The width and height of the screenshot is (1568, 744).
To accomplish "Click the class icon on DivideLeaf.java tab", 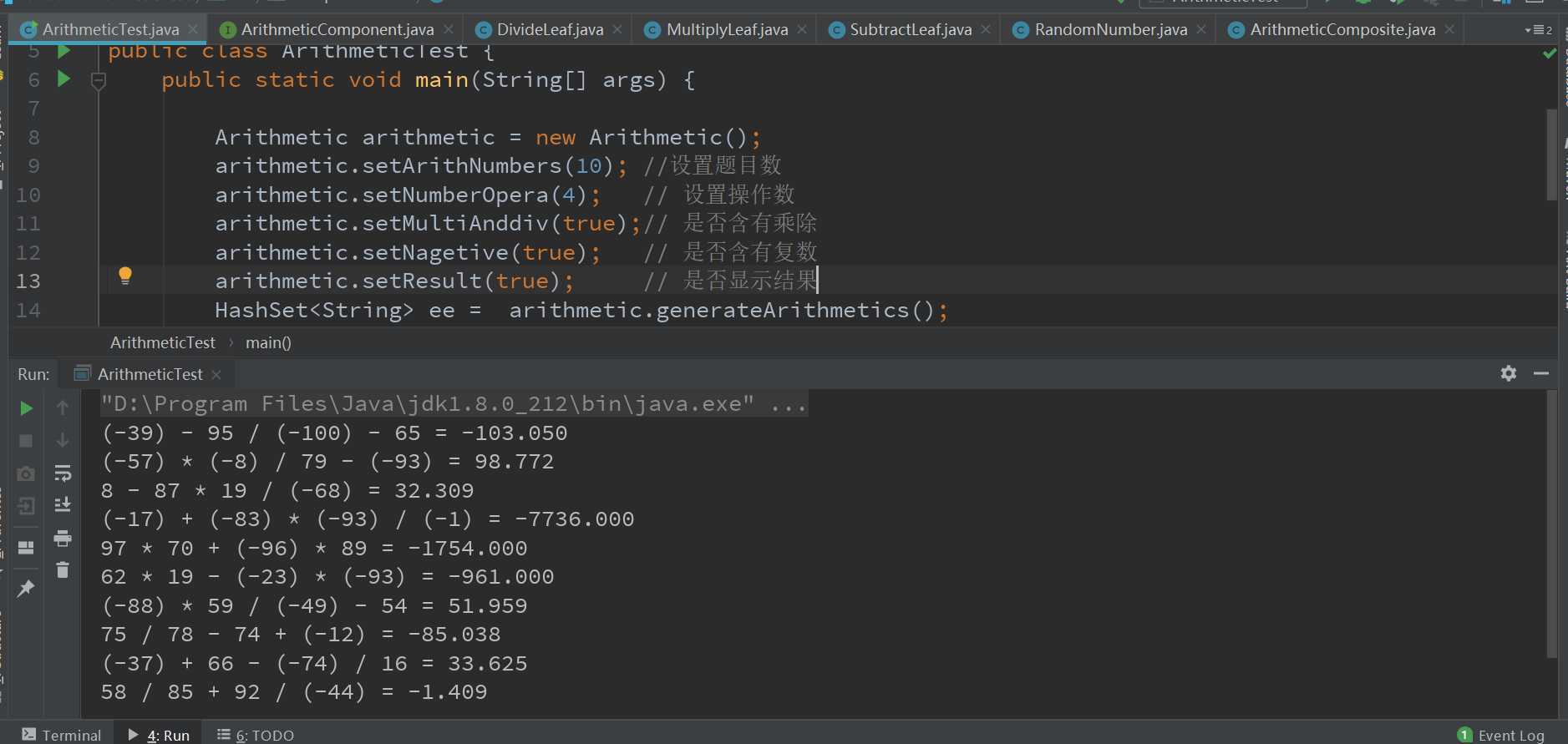I will pyautogui.click(x=483, y=30).
